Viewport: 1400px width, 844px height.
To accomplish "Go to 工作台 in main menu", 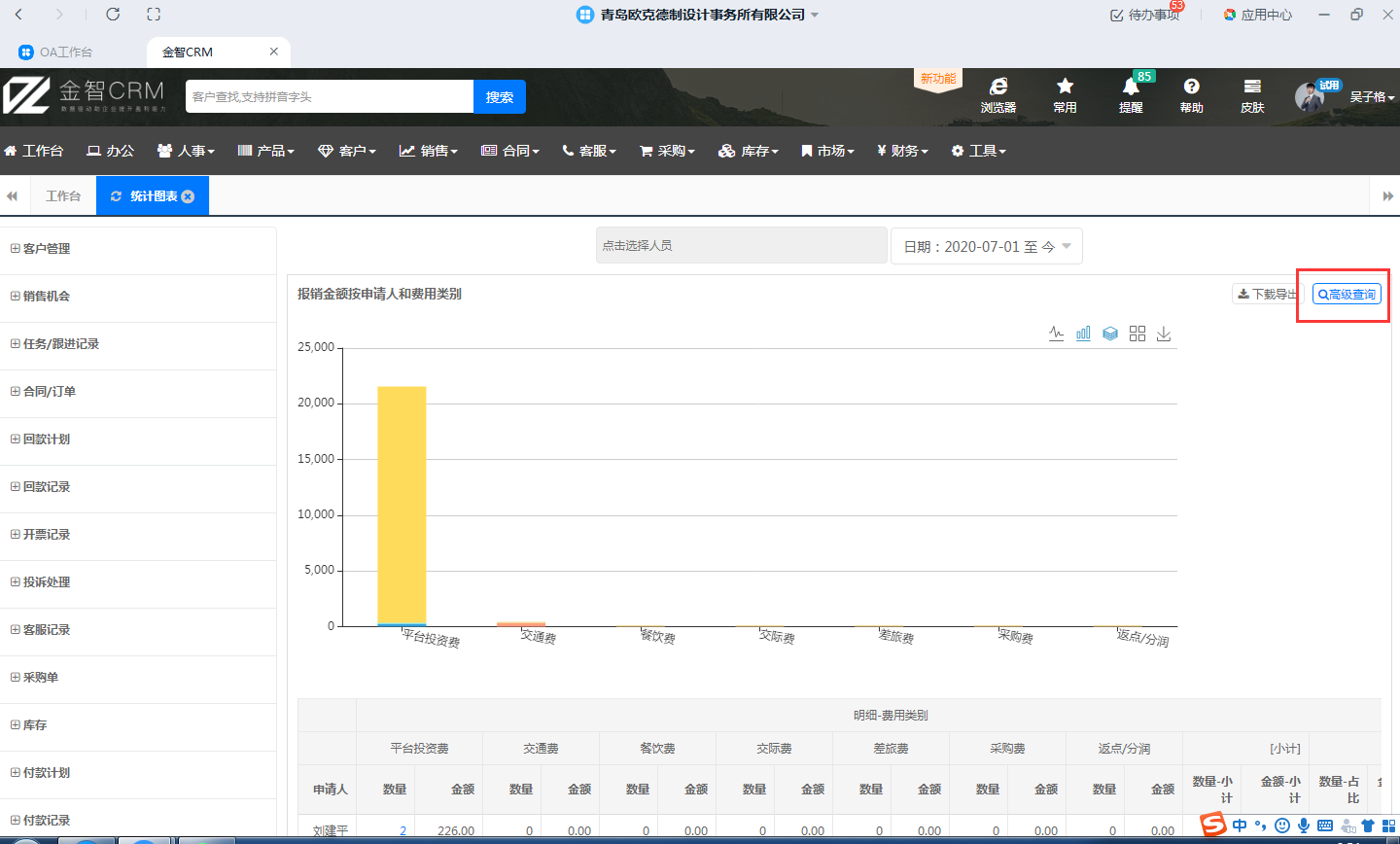I will (x=34, y=151).
